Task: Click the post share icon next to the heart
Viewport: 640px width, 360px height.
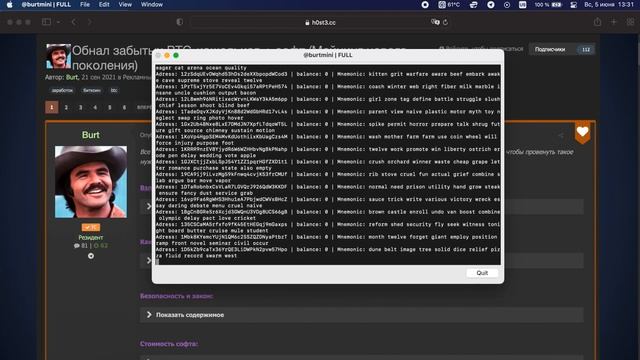Action: [561, 136]
